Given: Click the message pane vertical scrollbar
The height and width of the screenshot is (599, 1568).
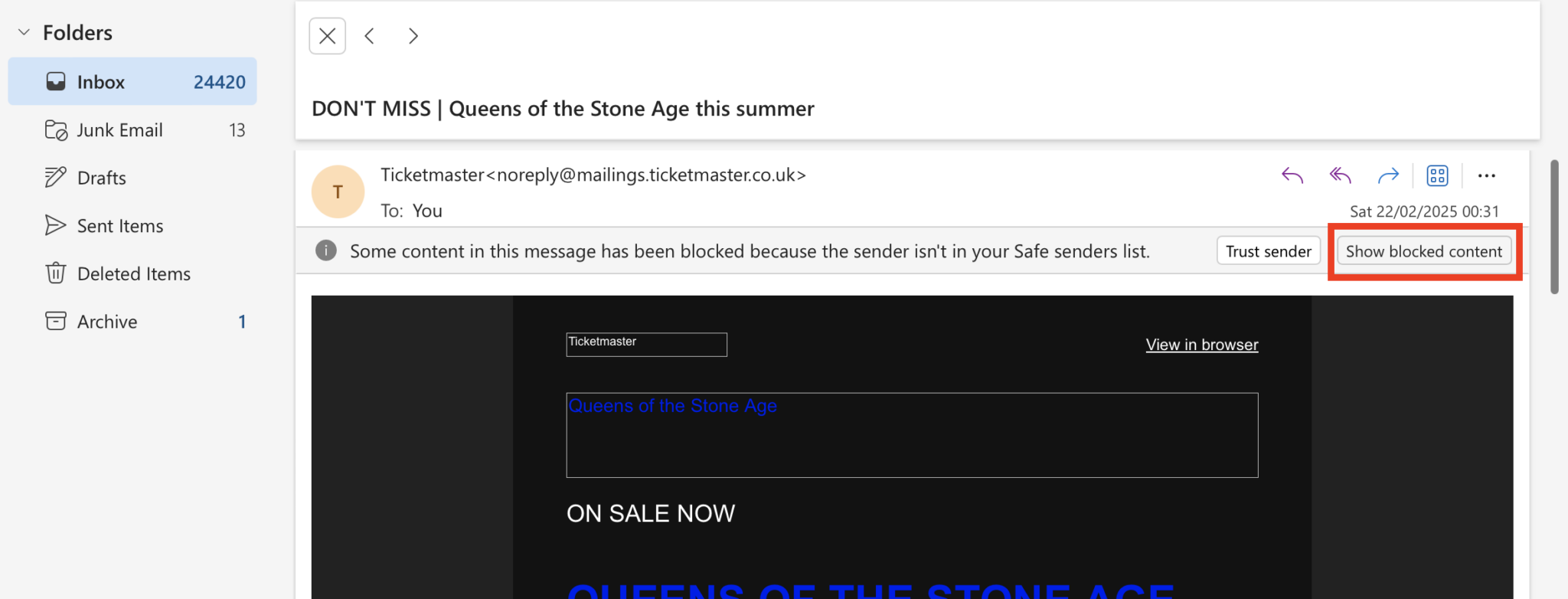Looking at the screenshot, I should [1554, 227].
